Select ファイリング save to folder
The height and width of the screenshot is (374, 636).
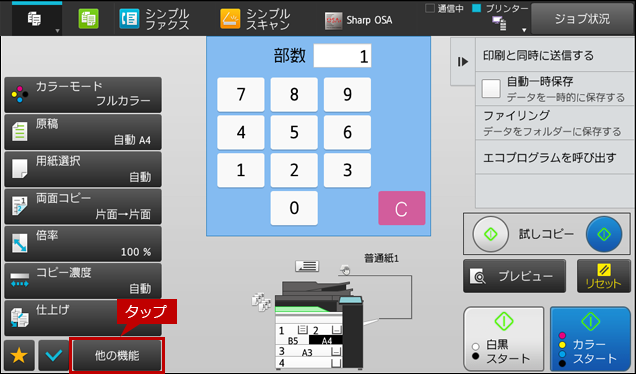(x=554, y=123)
